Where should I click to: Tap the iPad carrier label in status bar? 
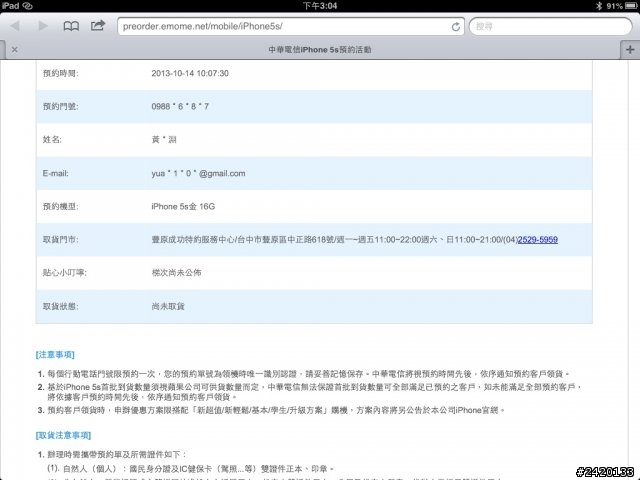[11, 6]
